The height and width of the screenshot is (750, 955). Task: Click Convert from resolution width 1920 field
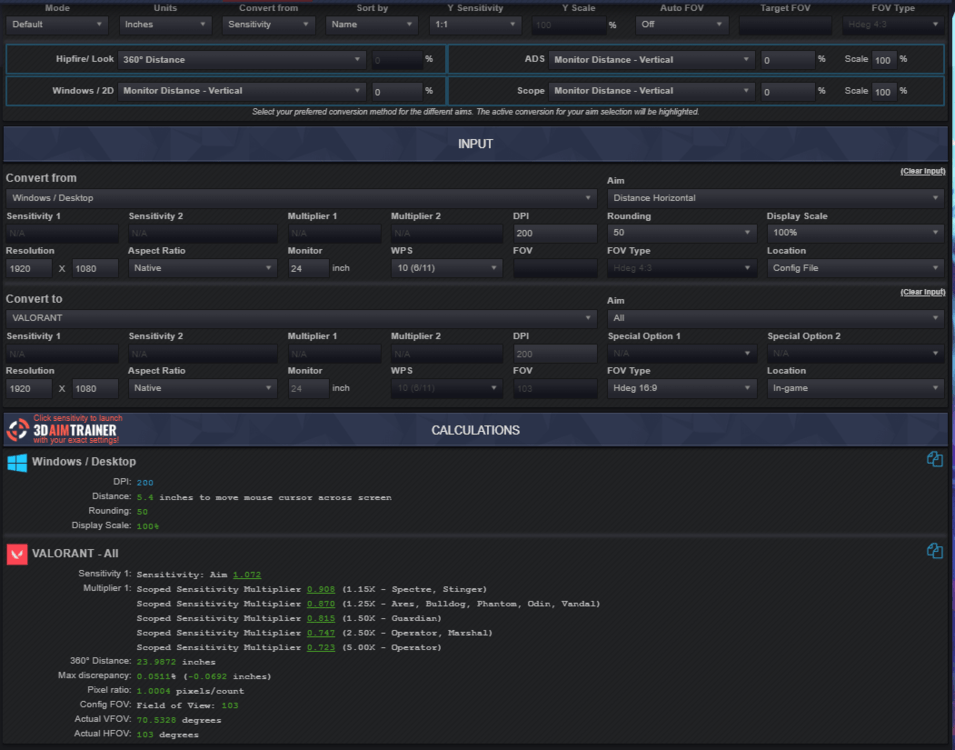(x=29, y=269)
